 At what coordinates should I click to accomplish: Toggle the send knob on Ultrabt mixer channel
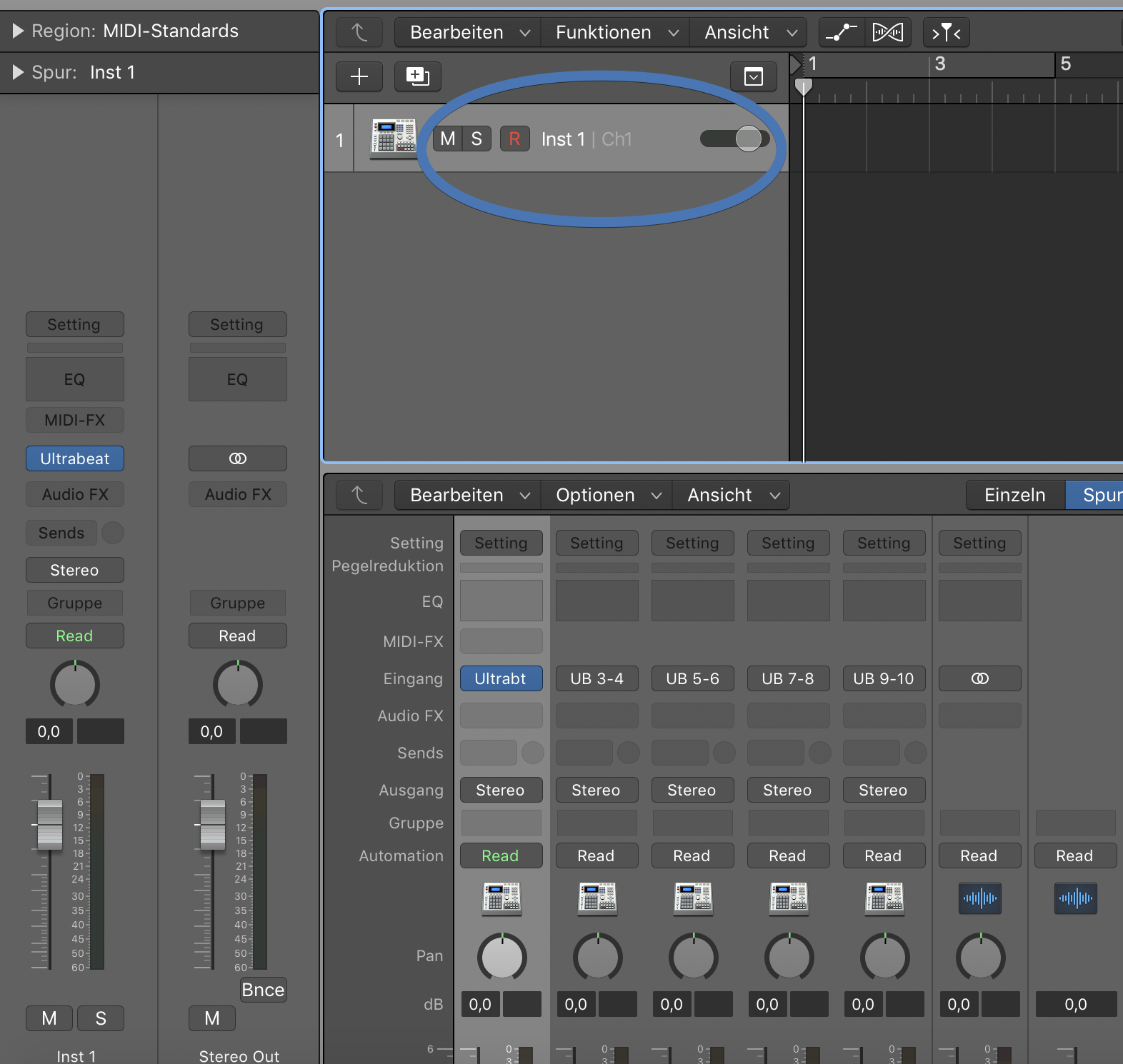[x=533, y=753]
